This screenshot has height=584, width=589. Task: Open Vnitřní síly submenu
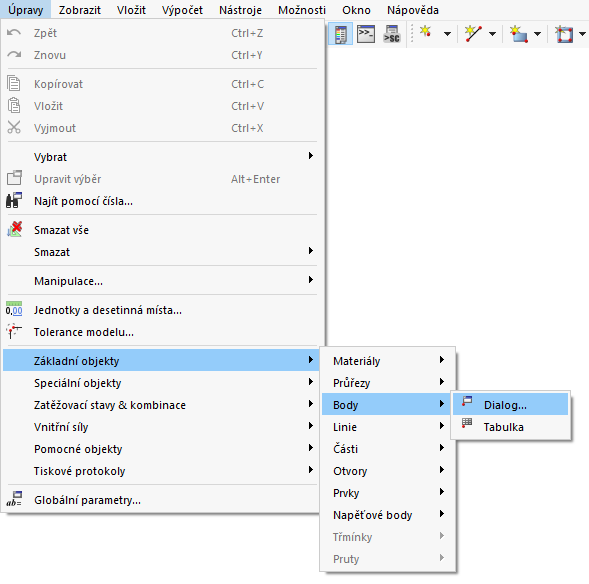point(161,427)
